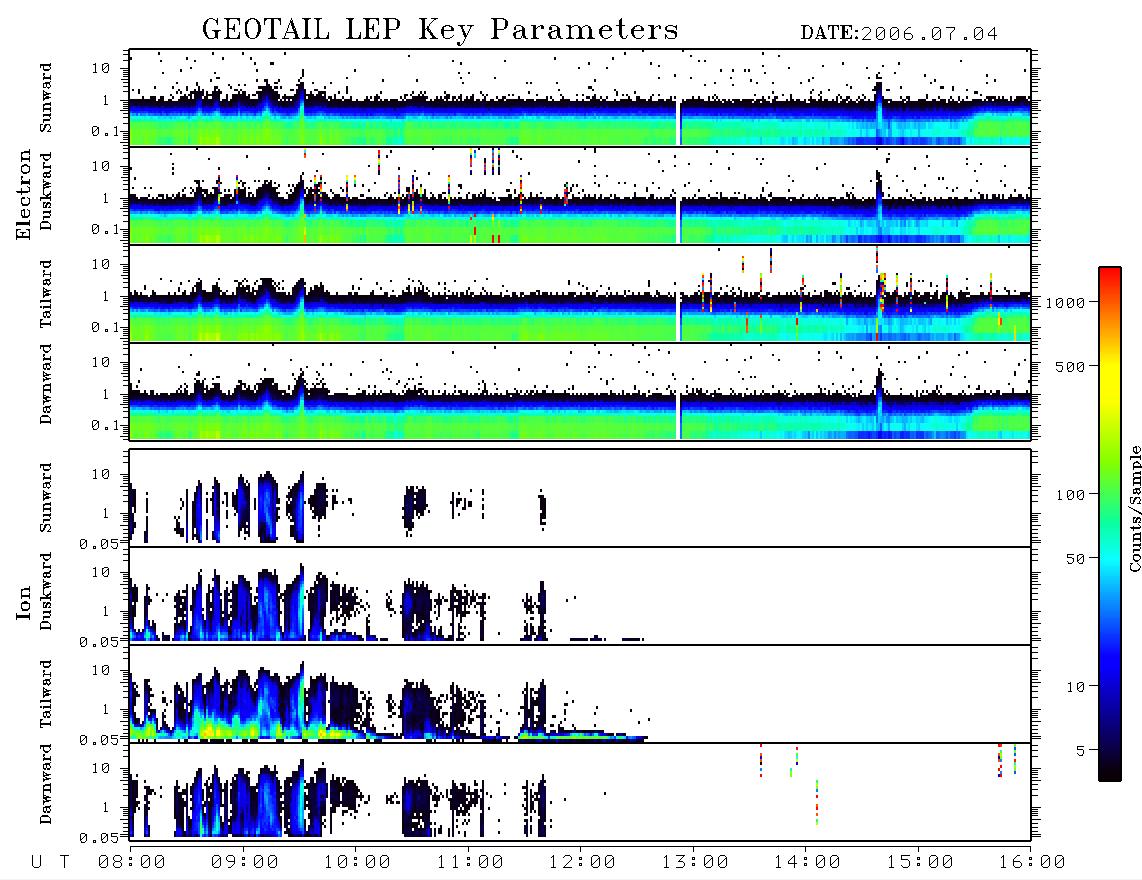Click the "U T" axis label

pyautogui.click(x=51, y=862)
